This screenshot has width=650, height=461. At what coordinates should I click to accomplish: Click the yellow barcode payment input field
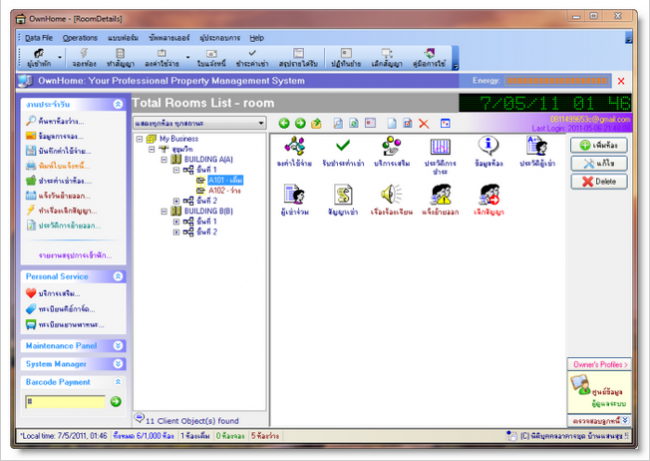pos(65,401)
